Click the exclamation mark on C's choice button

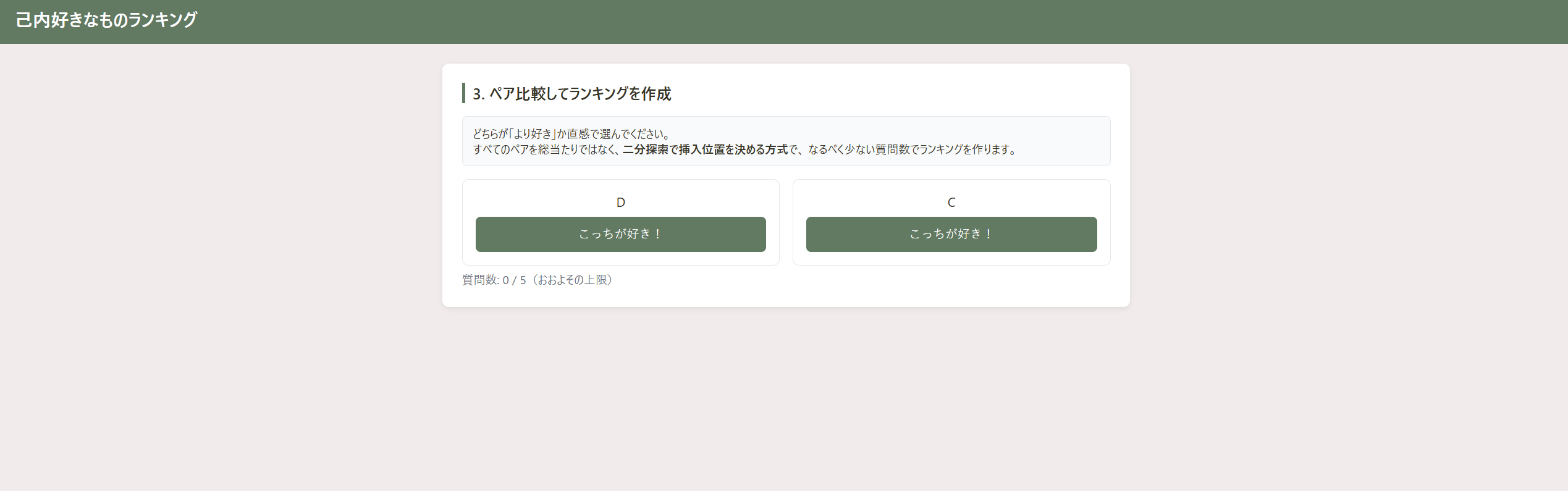[988, 234]
